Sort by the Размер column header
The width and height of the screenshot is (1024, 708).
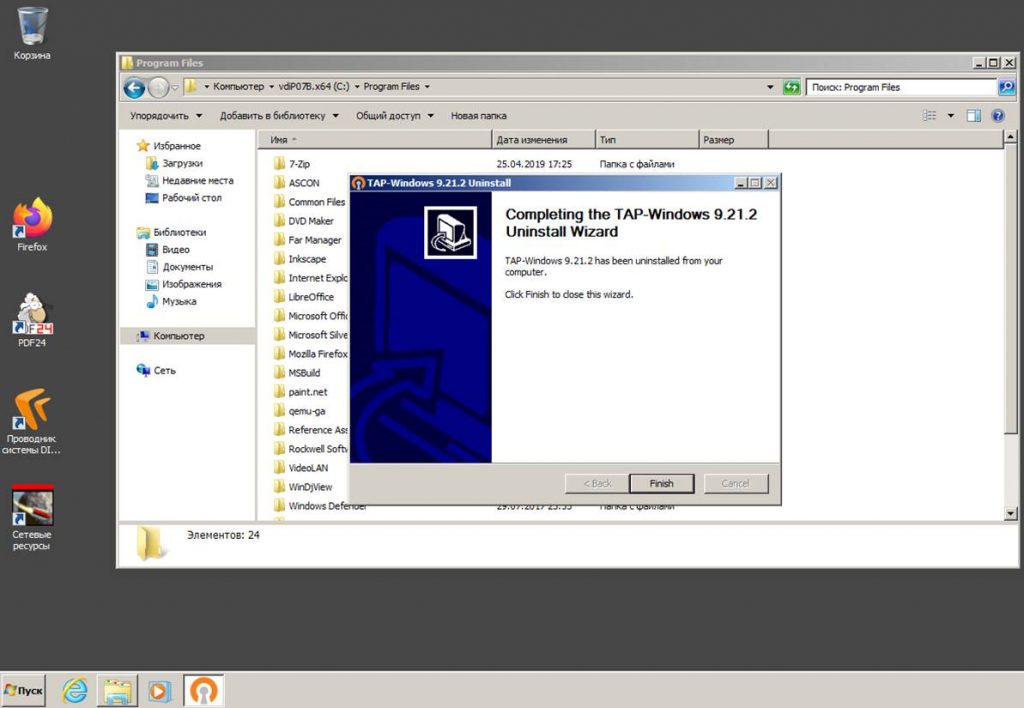tap(733, 140)
